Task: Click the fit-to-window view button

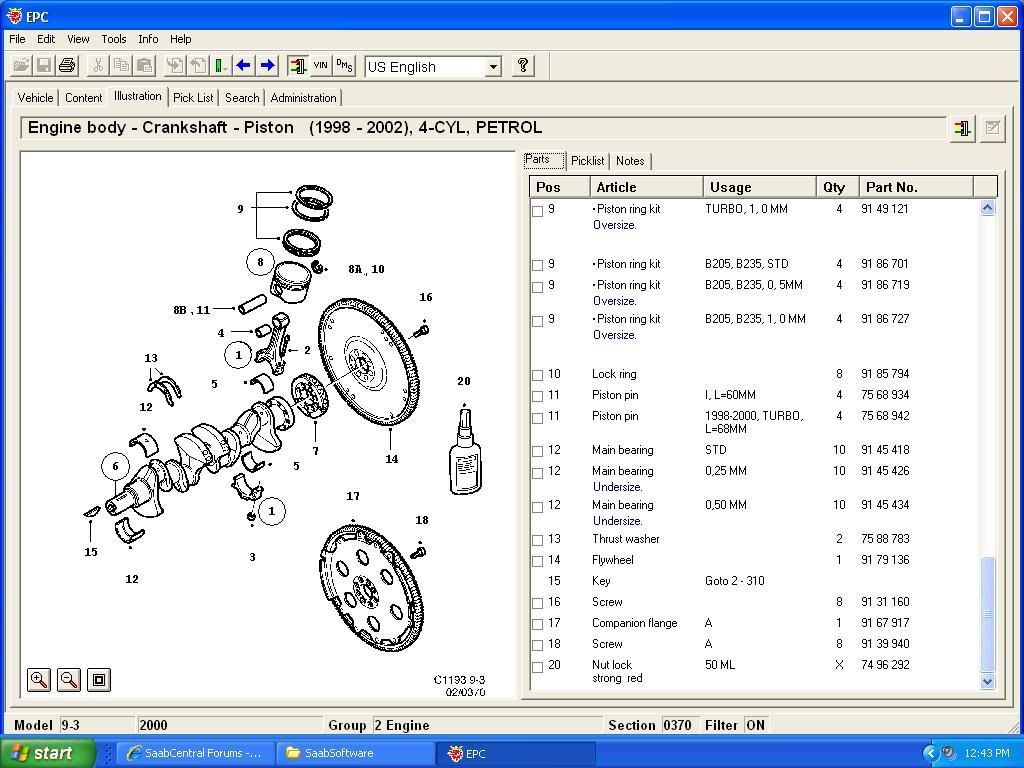Action: (98, 679)
